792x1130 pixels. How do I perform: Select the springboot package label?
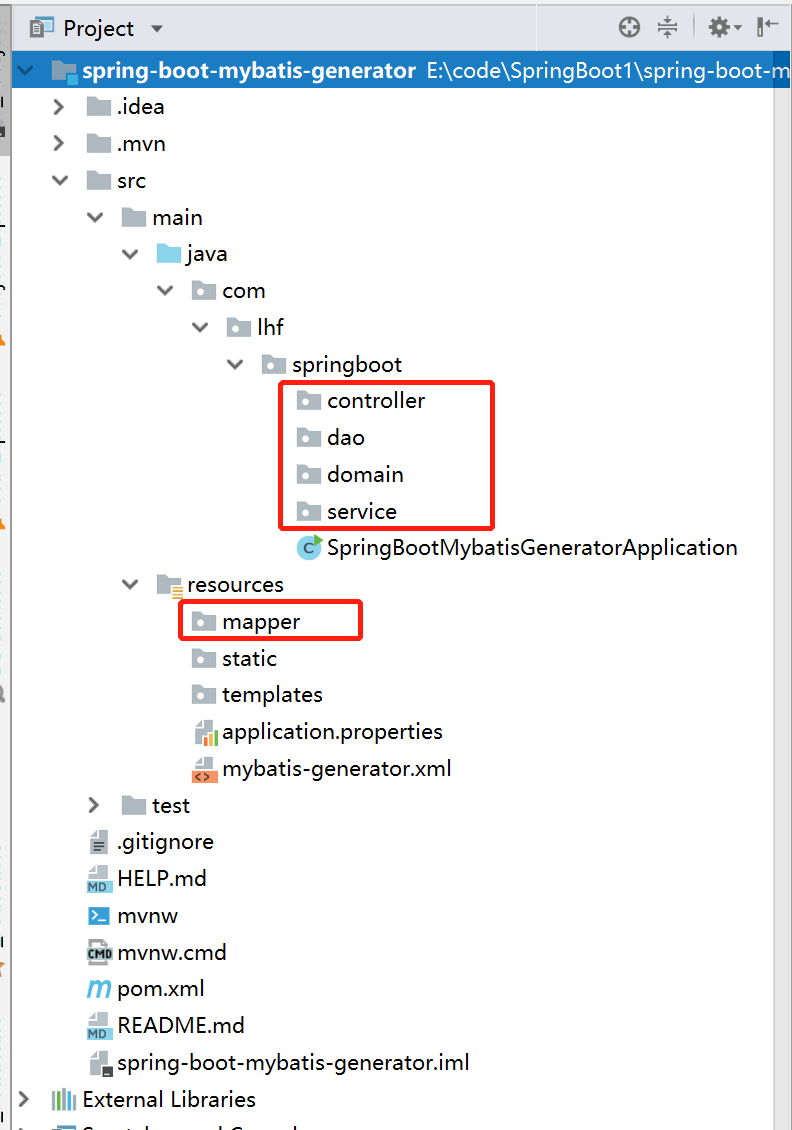point(347,365)
